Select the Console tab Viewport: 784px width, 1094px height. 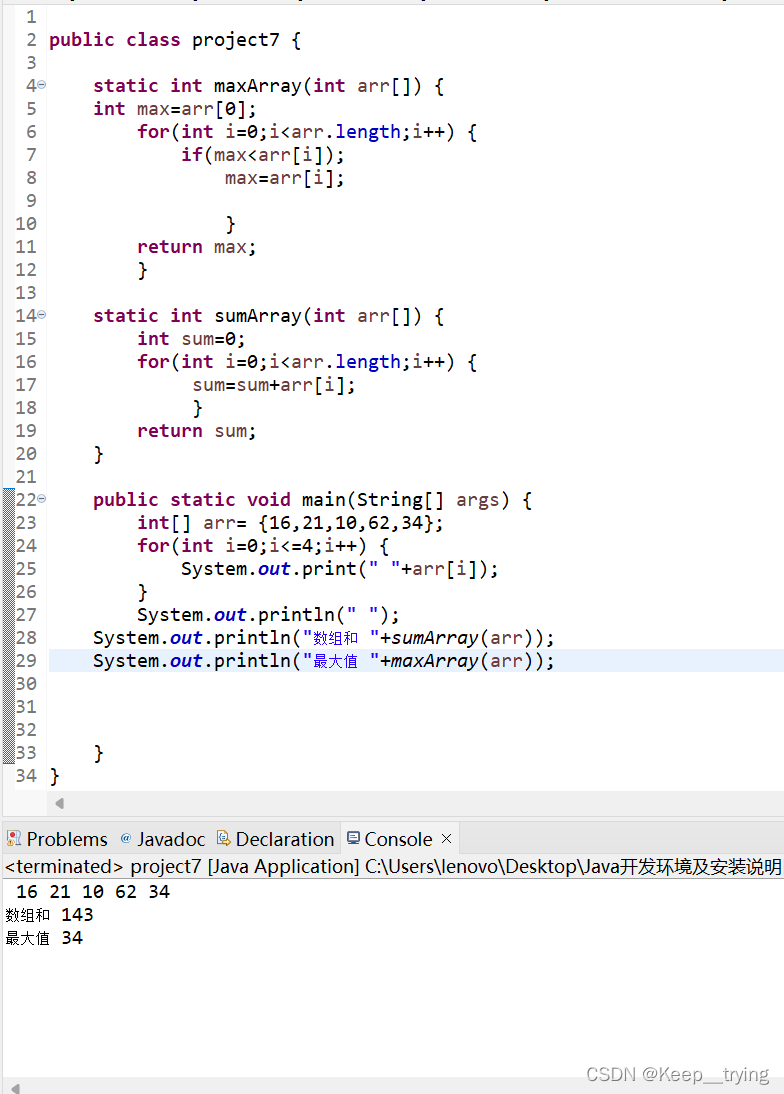[398, 839]
